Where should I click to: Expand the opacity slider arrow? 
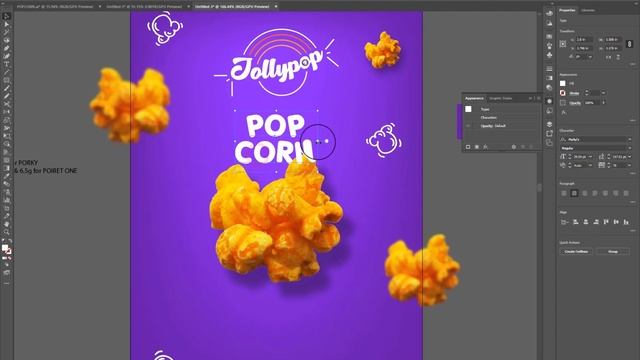click(x=603, y=103)
